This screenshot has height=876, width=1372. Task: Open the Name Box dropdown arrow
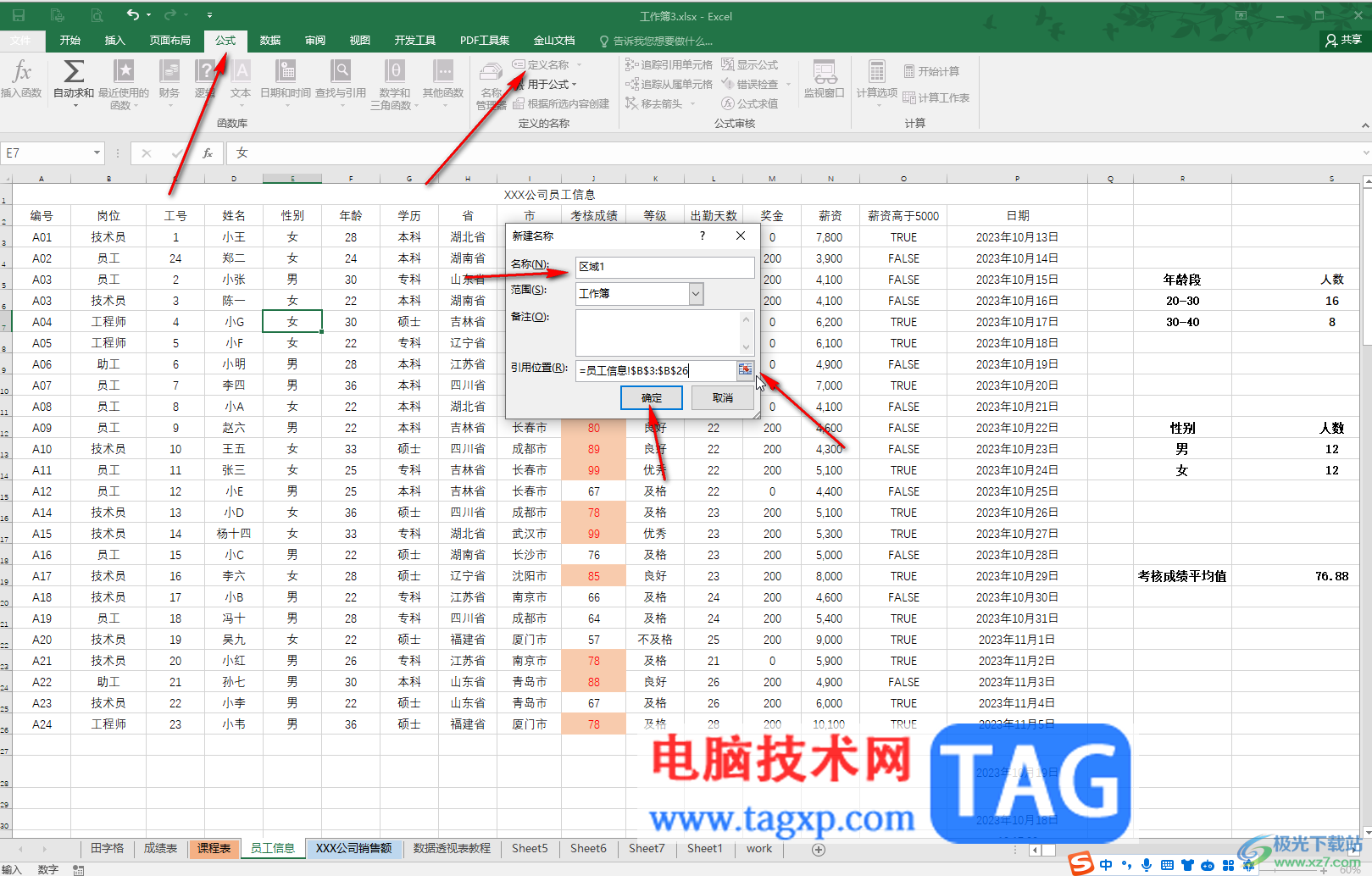coord(97,153)
